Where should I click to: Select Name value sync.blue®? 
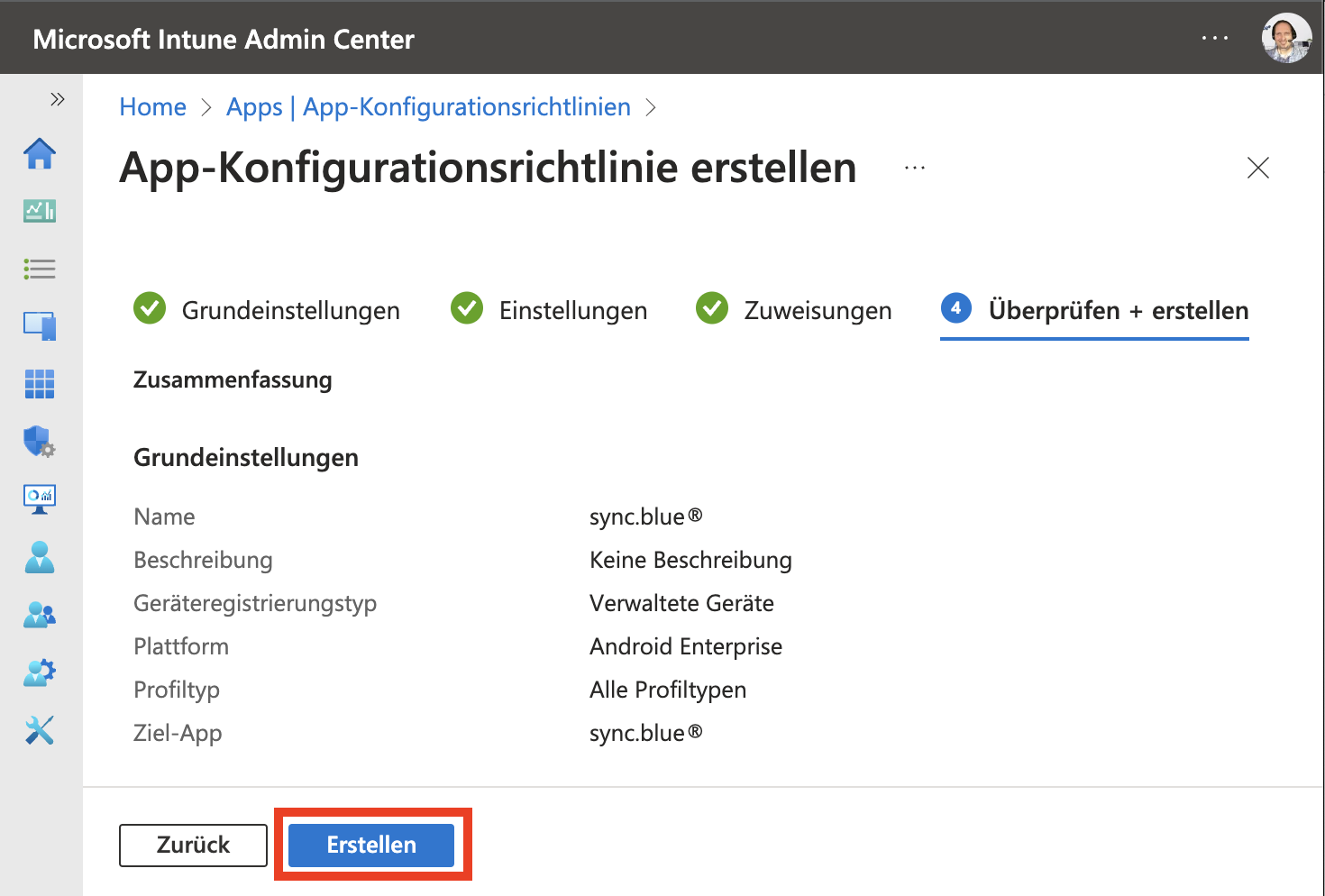(645, 517)
